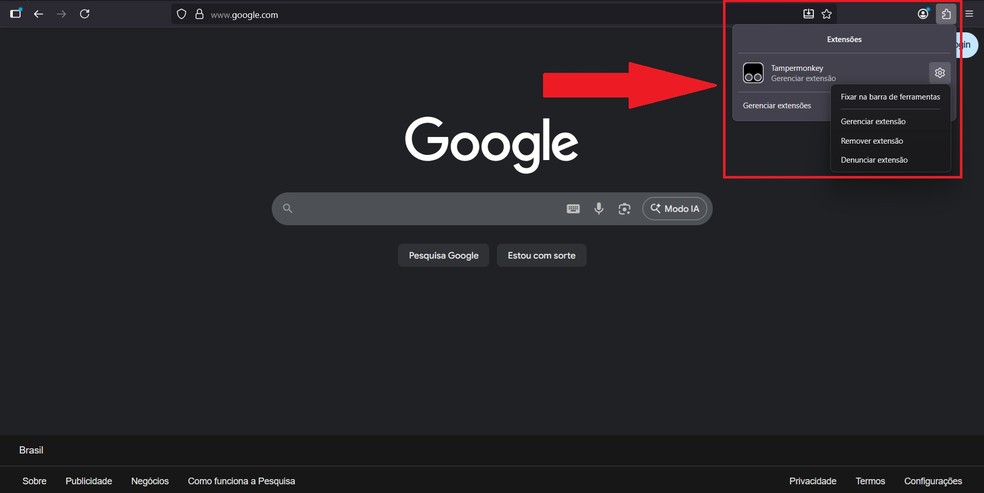Click the padlock site security icon

pyautogui.click(x=200, y=14)
